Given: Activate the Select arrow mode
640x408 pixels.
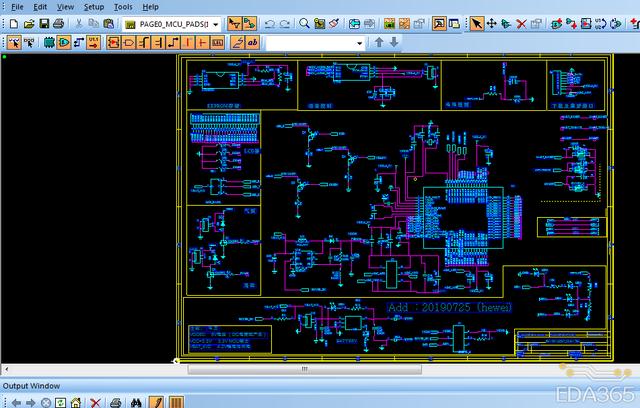Looking at the screenshot, I should point(476,24).
